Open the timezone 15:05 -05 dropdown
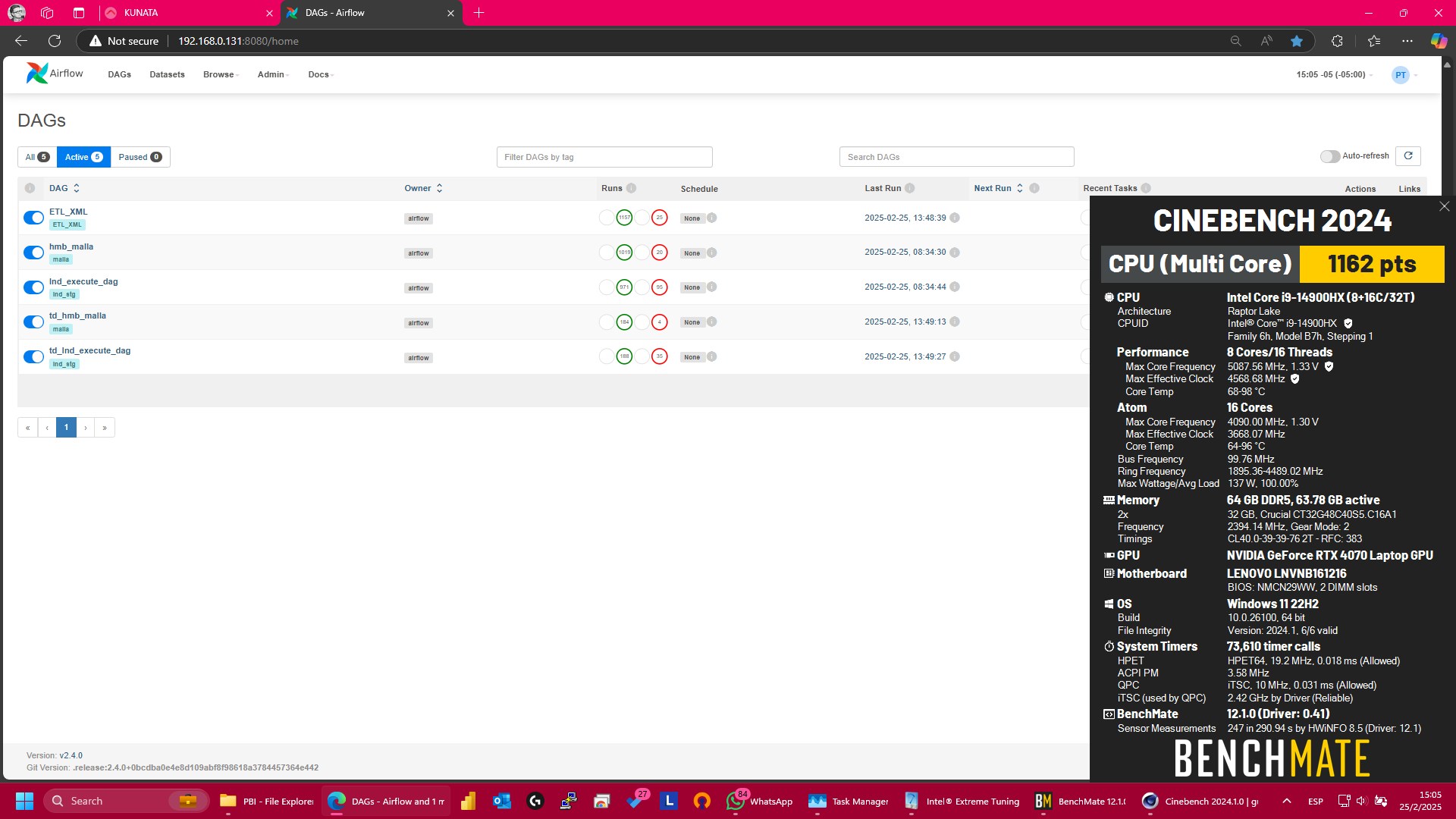The height and width of the screenshot is (819, 1456). pos(1335,74)
